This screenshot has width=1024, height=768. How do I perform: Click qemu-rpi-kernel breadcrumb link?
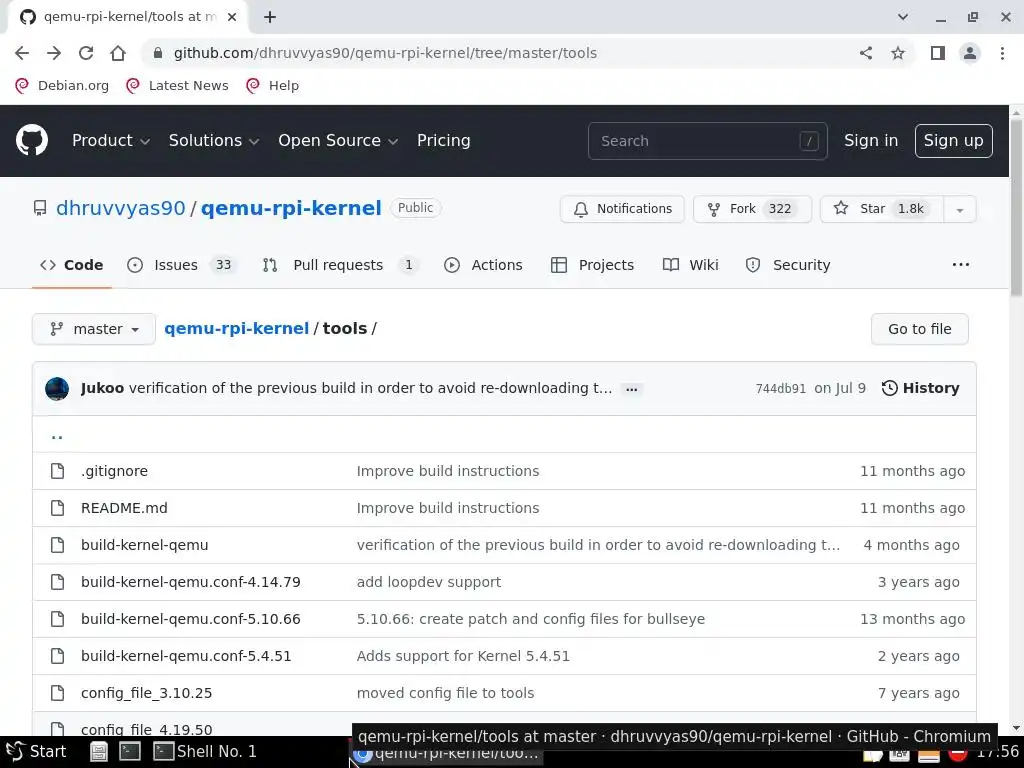click(x=236, y=328)
